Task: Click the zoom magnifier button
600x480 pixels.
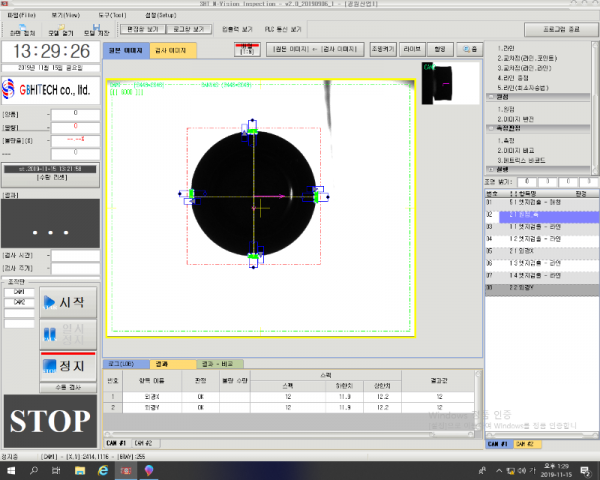Action: coord(470,49)
